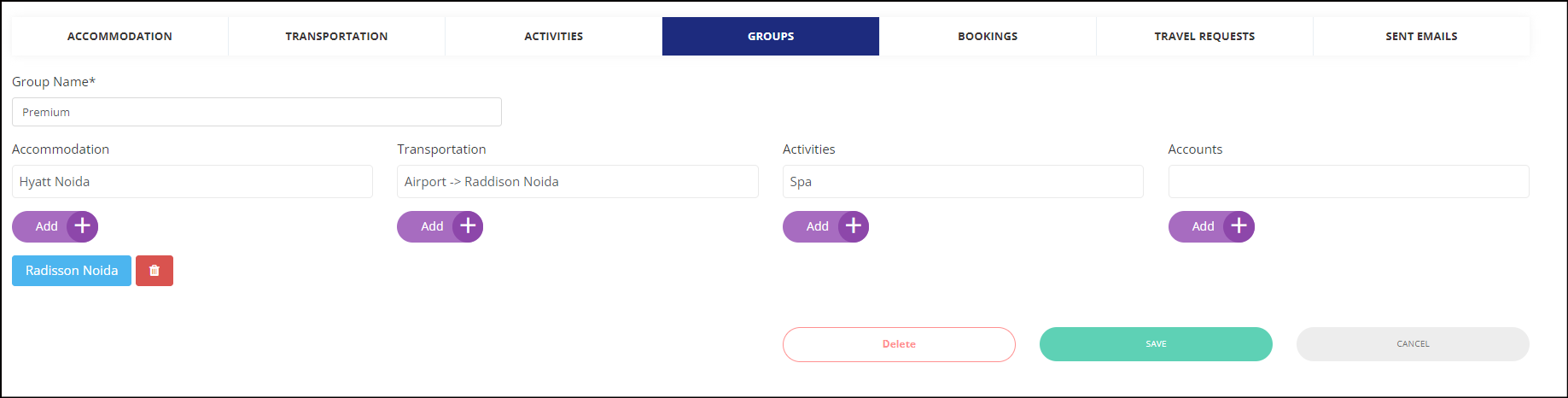Focus the empty Accounts field
1568x398 pixels.
[1349, 181]
